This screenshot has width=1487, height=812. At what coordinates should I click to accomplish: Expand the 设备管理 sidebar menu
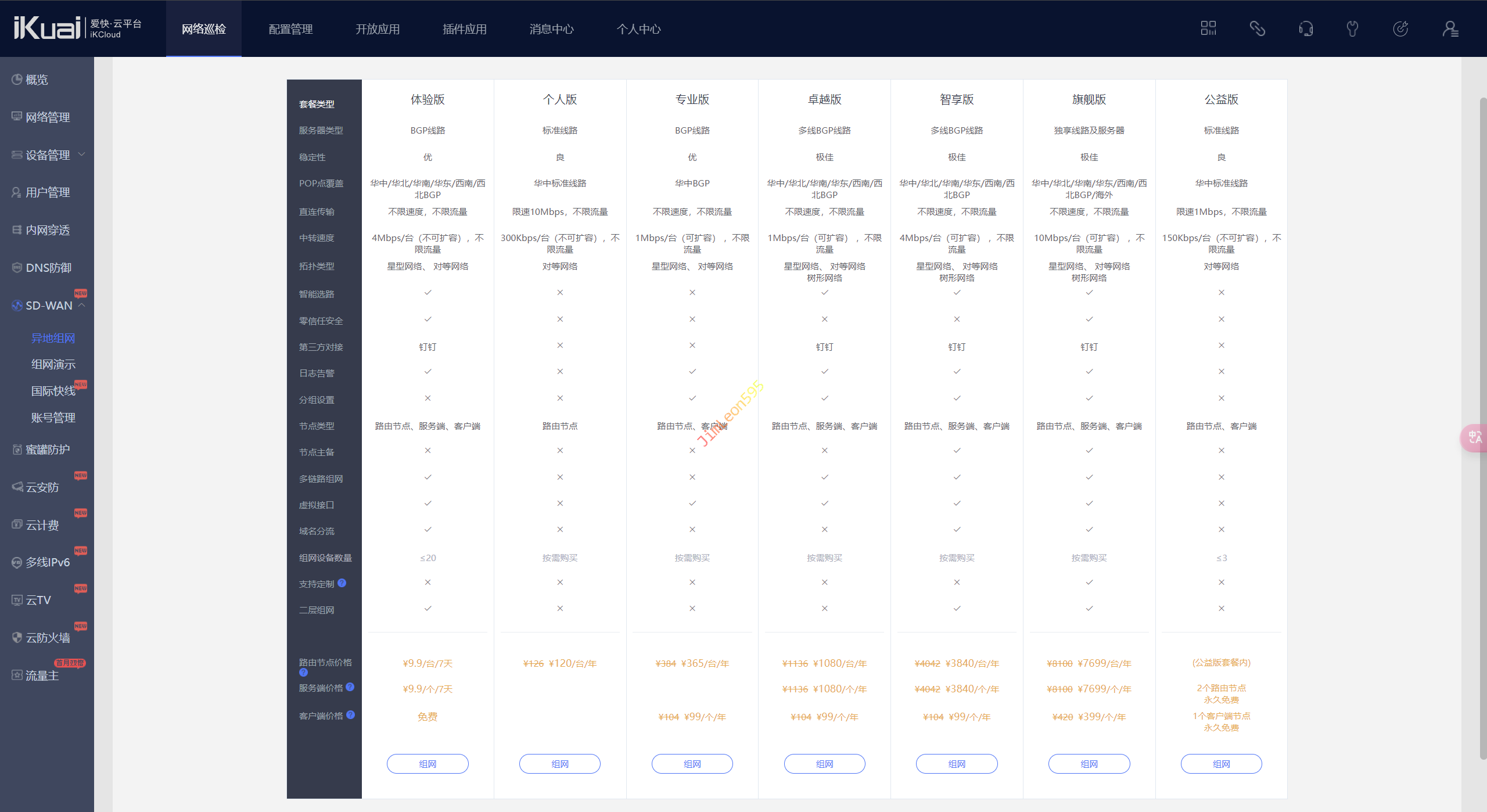pyautogui.click(x=48, y=155)
